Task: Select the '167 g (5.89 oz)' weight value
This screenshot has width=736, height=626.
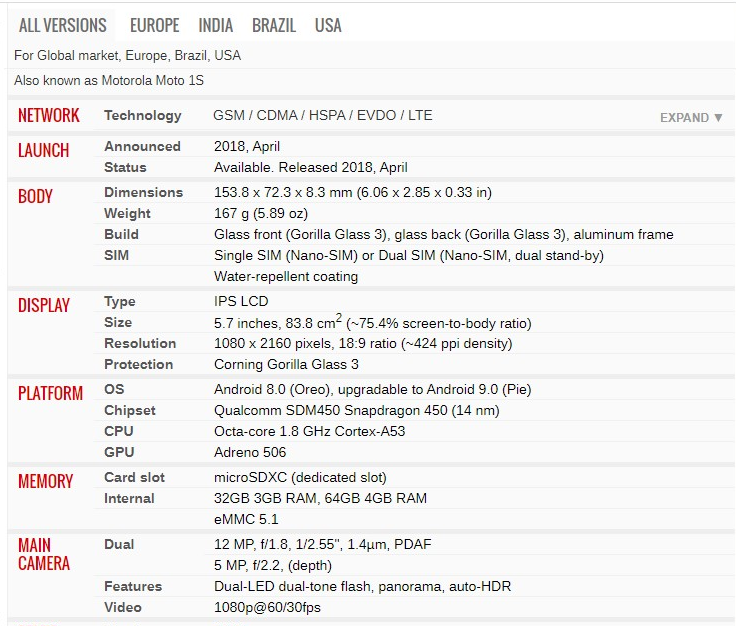Action: tap(261, 214)
